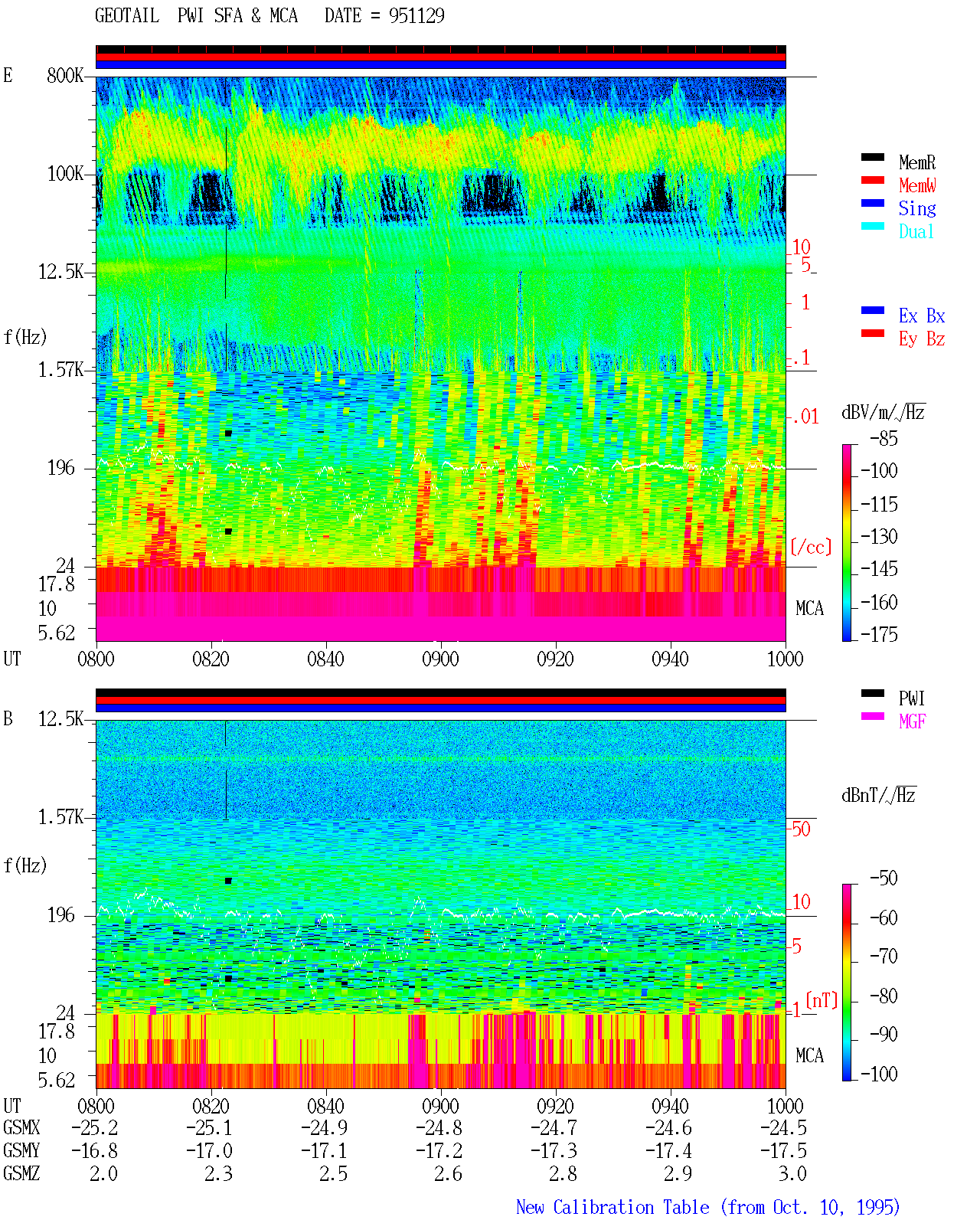Viewport: 980px width, 1220px height.
Task: Click the dBnT color scale bar
Action: click(847, 983)
